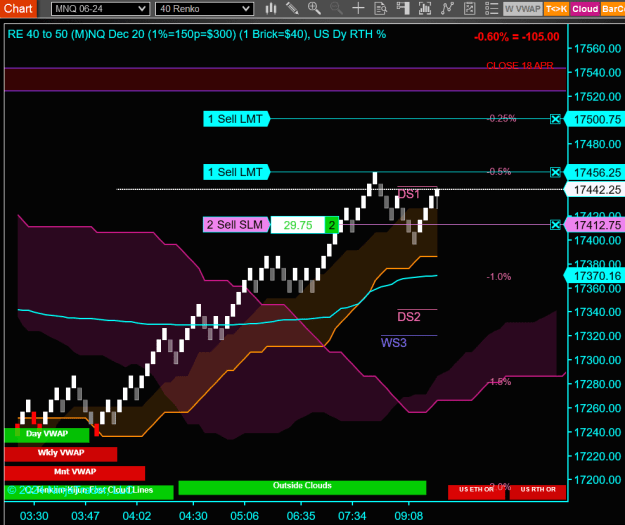Click the 17456.25 price axis marker
The width and height of the screenshot is (625, 525).
click(x=596, y=173)
